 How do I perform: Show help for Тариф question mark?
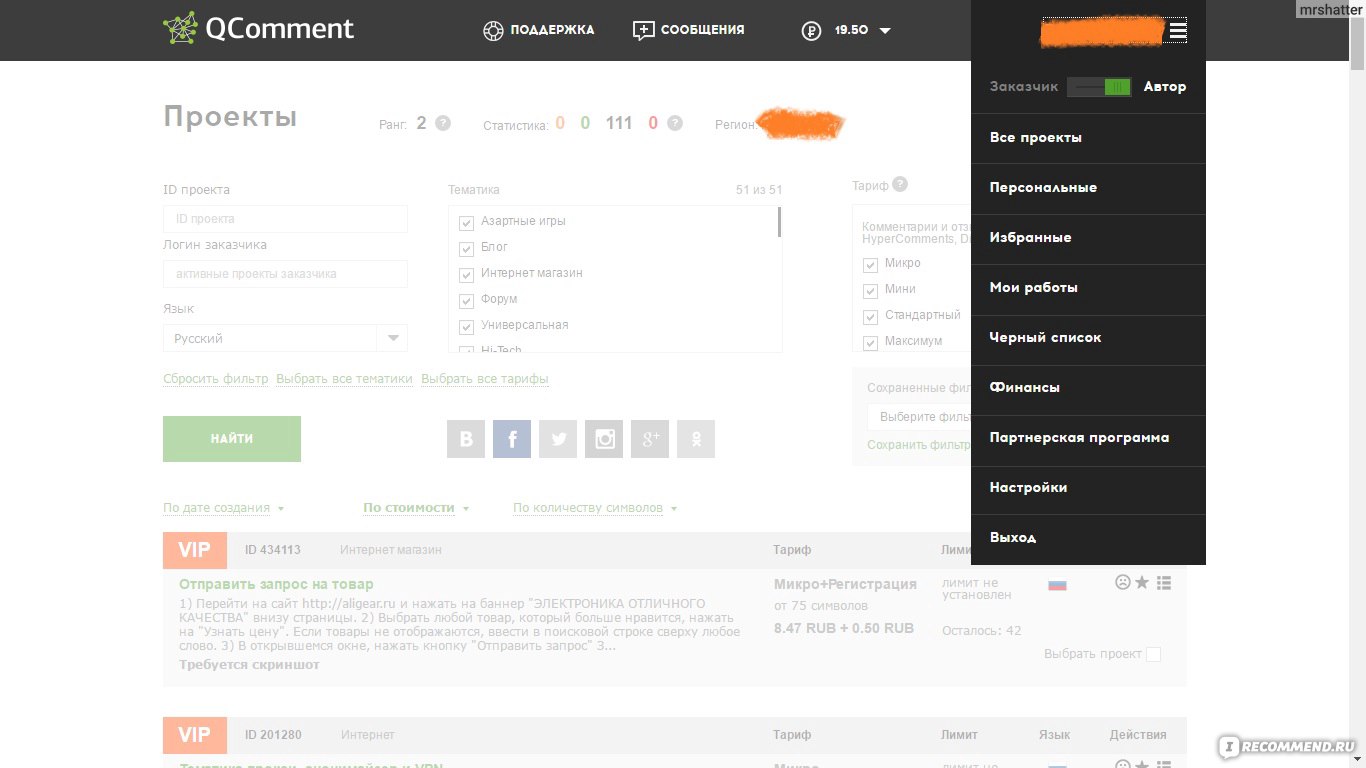point(900,184)
